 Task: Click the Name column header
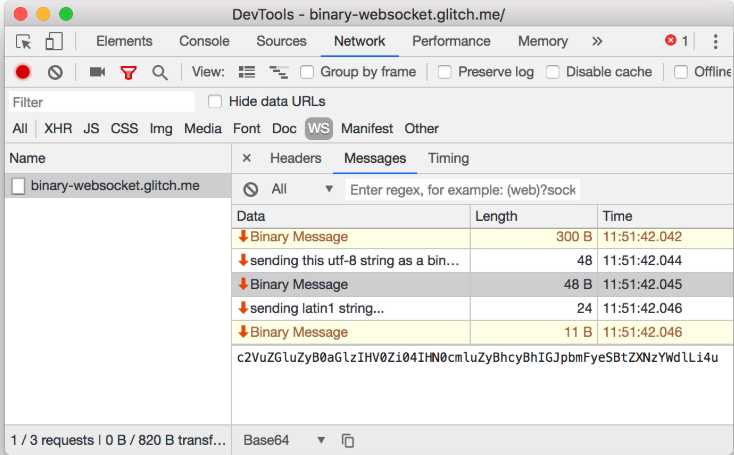coord(118,158)
